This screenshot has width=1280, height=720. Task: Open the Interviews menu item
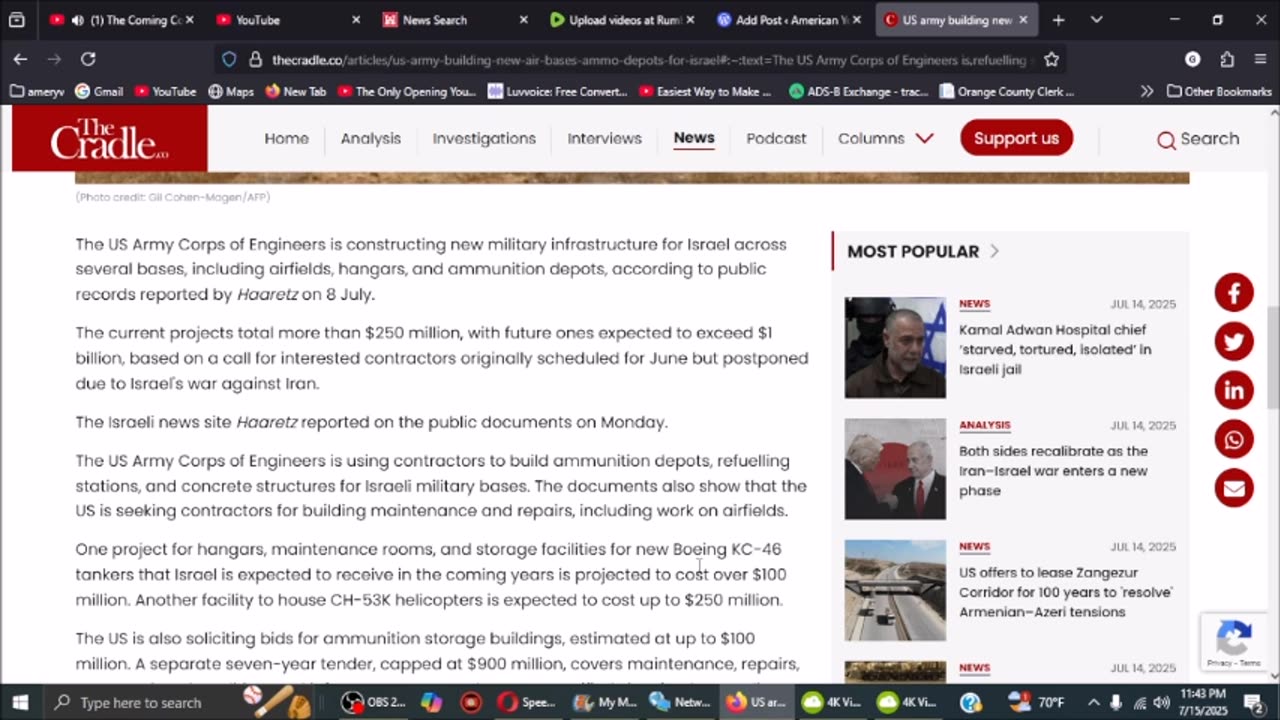pos(604,138)
